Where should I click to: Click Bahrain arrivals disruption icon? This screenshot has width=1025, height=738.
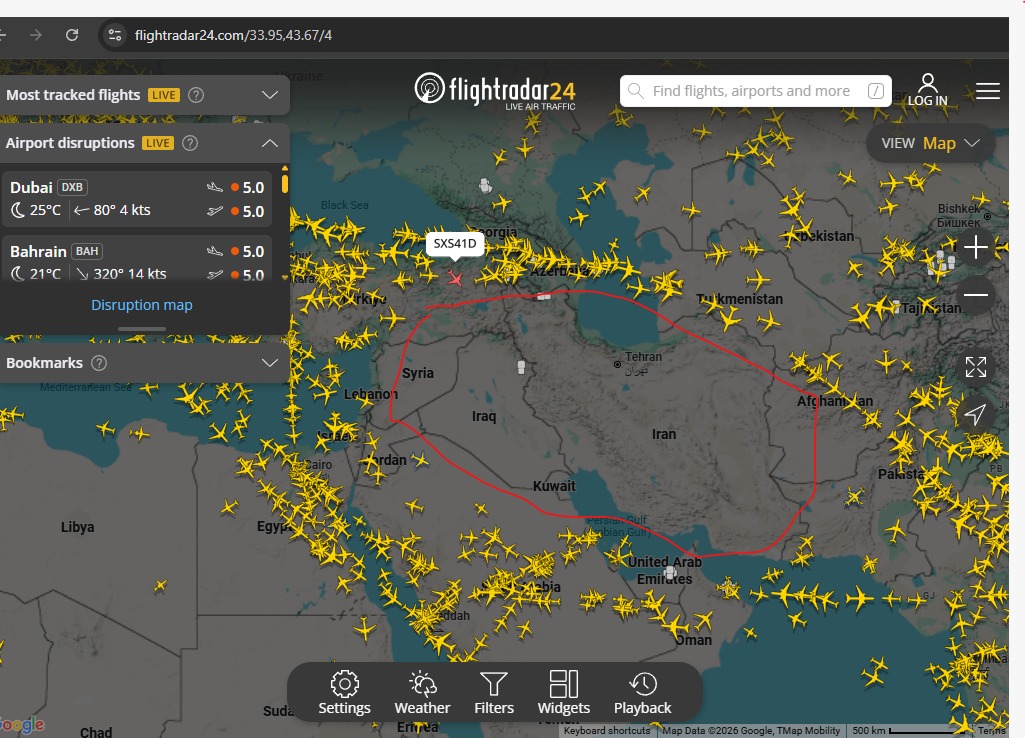[215, 251]
